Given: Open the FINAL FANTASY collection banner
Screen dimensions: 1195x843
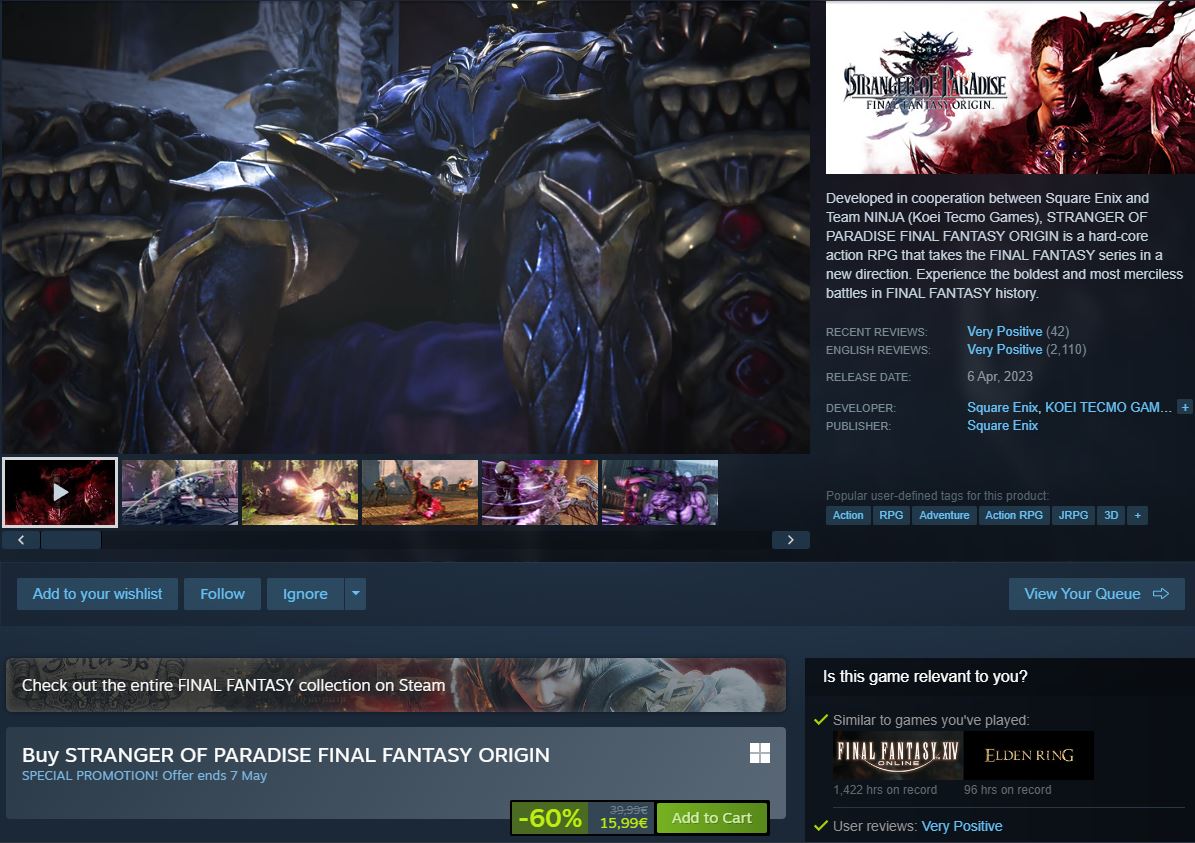Looking at the screenshot, I should [396, 685].
